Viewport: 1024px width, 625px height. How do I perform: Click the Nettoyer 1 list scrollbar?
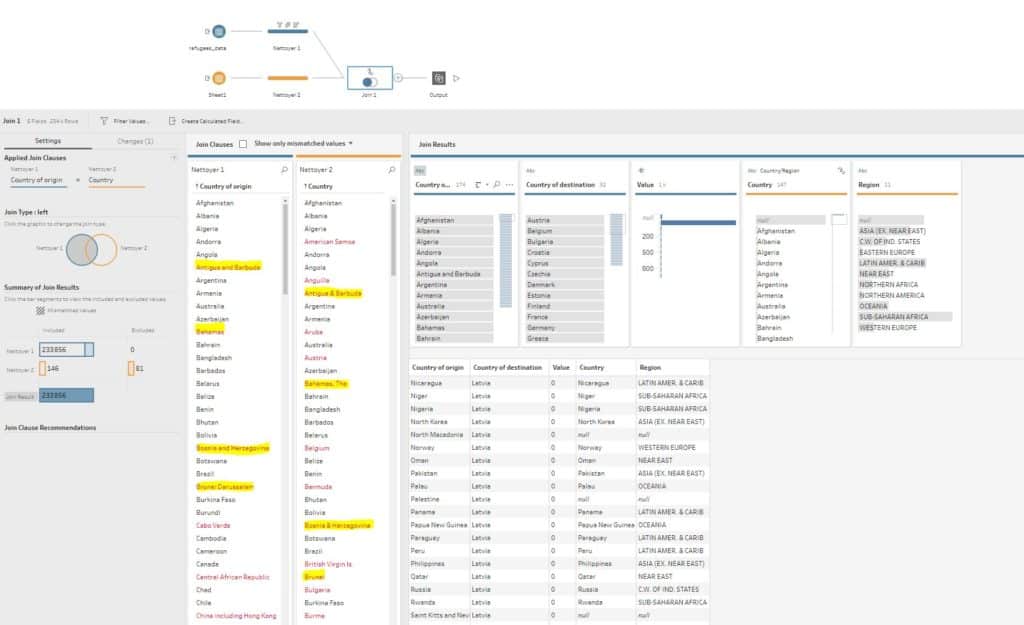285,248
